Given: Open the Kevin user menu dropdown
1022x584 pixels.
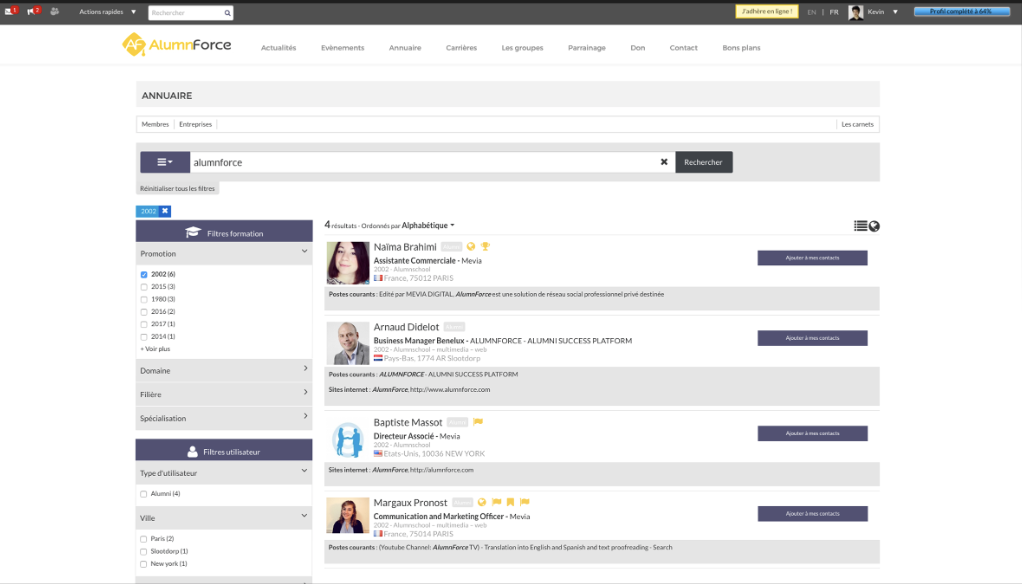Looking at the screenshot, I should [883, 12].
